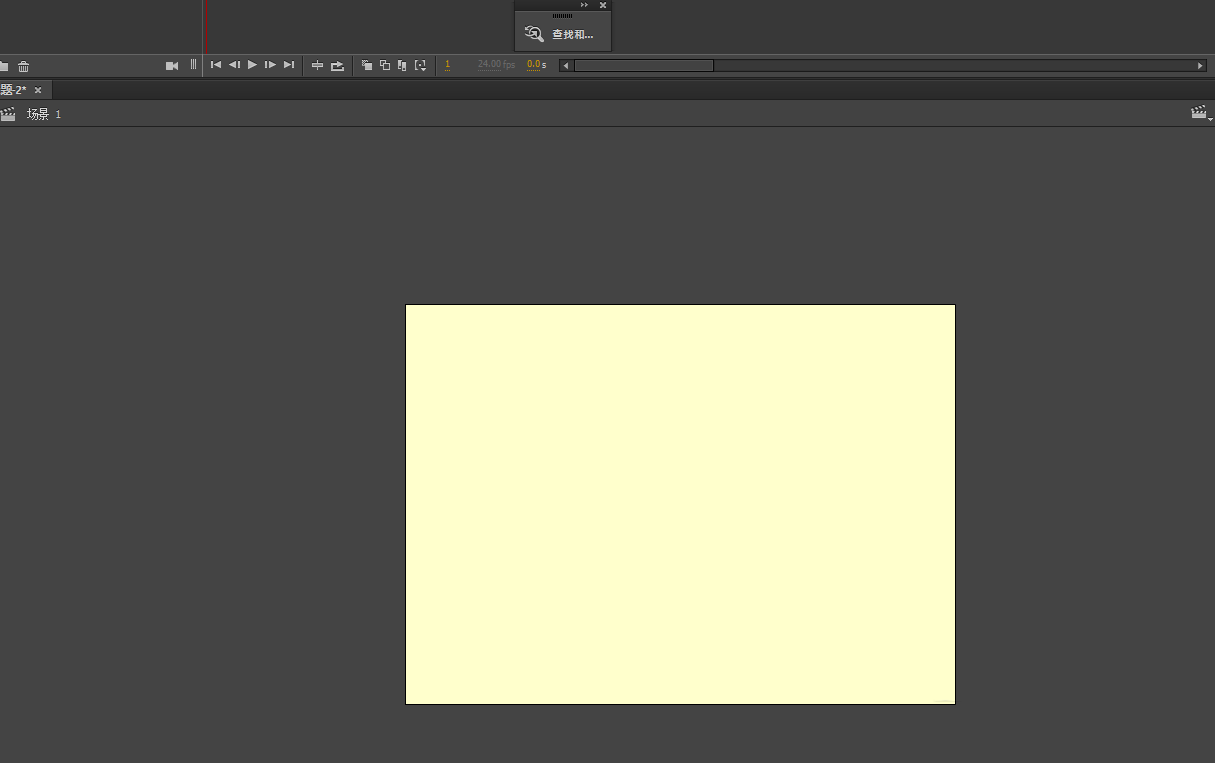Toggle the loop playback button
Image resolution: width=1215 pixels, height=763 pixels.
click(x=338, y=66)
